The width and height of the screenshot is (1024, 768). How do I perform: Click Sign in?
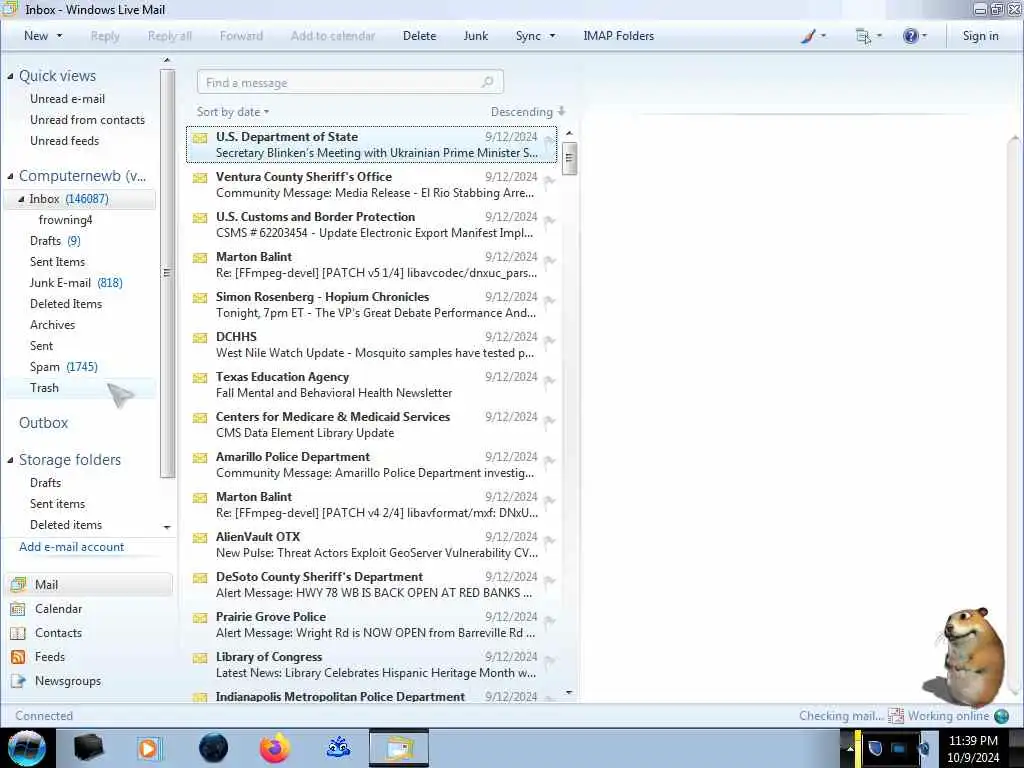coord(980,36)
